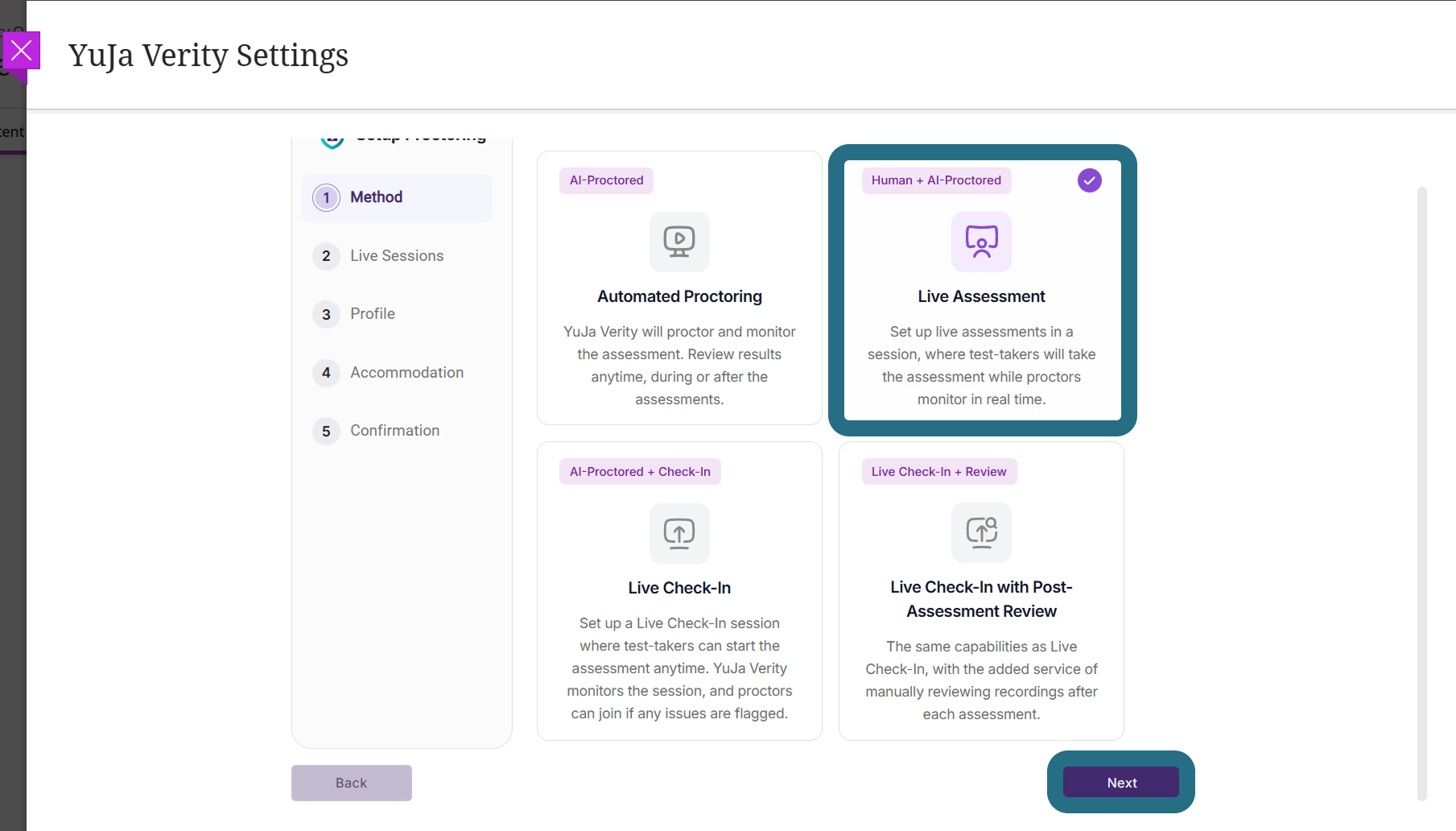Screen dimensions: 1456x831
Task: Select Live Check-In with Post-Assessment Review
Action: pyautogui.click(x=981, y=591)
